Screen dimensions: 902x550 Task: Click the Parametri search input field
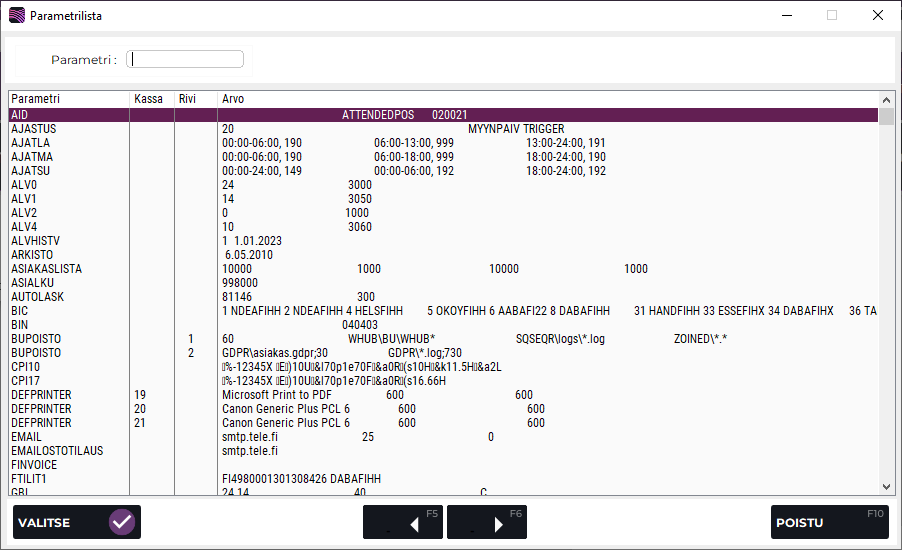[186, 59]
